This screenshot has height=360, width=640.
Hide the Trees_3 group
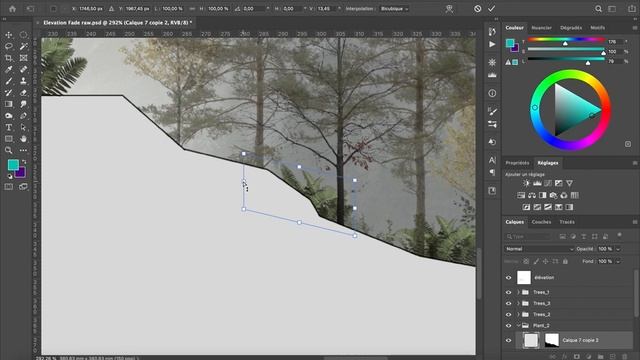pyautogui.click(x=509, y=303)
